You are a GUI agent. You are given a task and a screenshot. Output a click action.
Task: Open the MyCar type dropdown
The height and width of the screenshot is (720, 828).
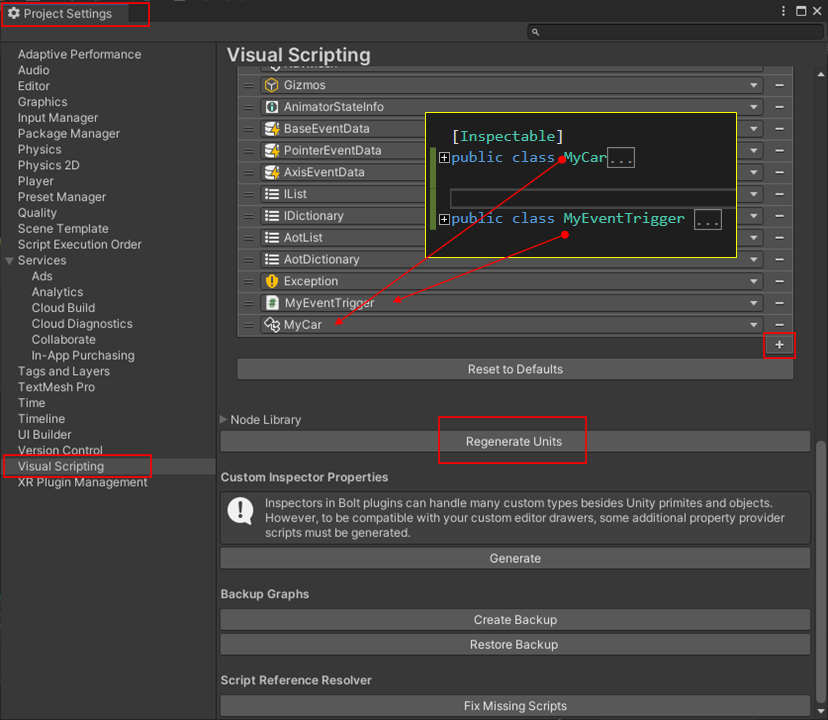coord(754,324)
